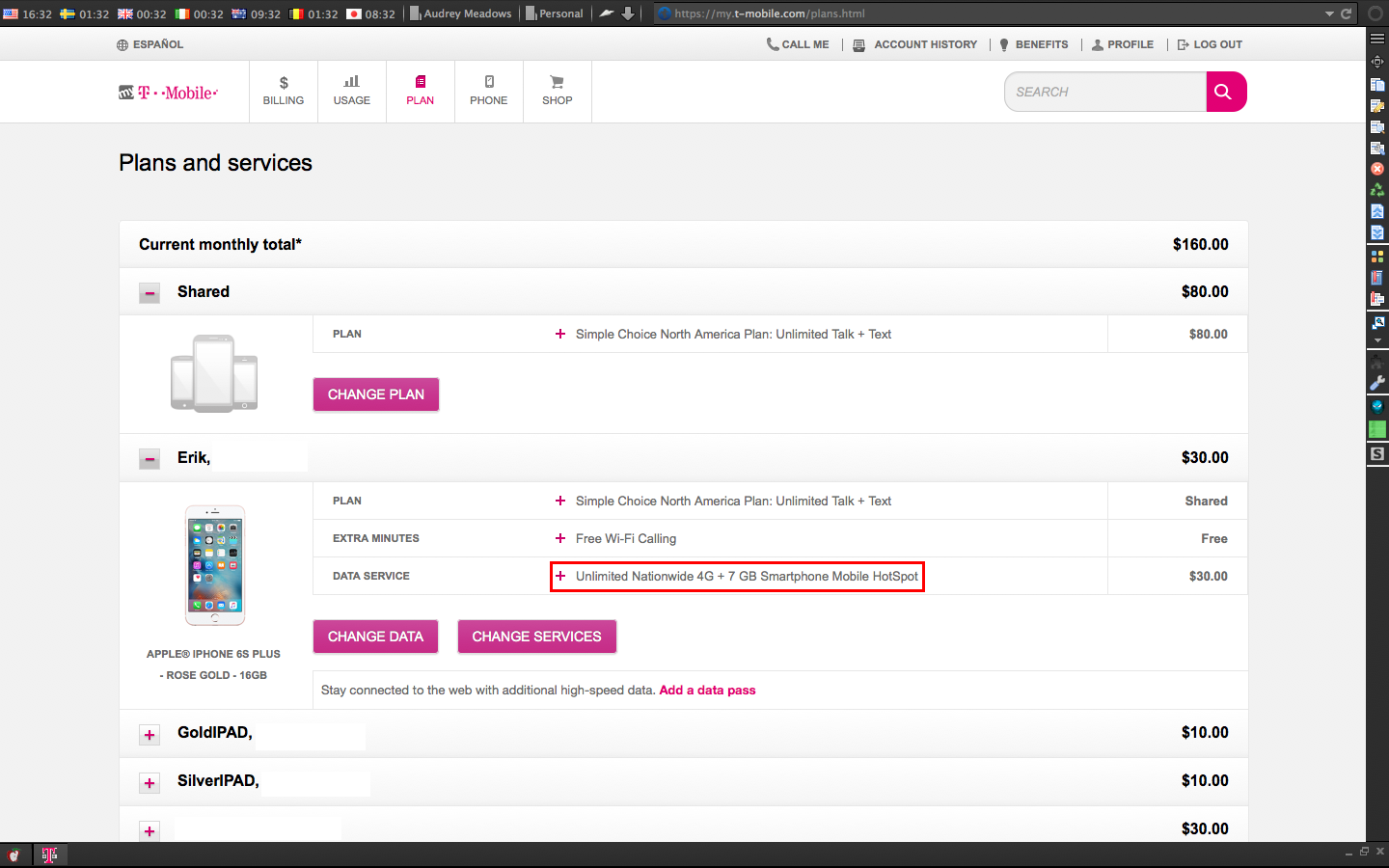1389x868 pixels.
Task: Click the red apple icon in bottom taskbar
Action: (14, 854)
